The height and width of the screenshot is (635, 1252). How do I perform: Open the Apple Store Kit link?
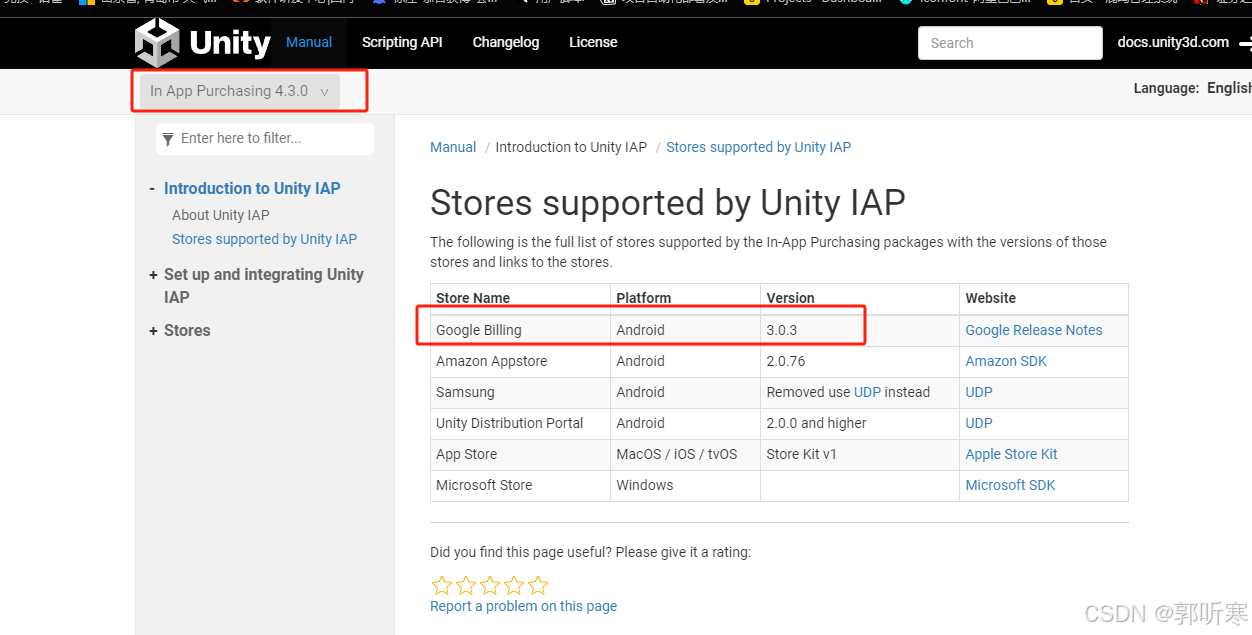pyautogui.click(x=1011, y=454)
